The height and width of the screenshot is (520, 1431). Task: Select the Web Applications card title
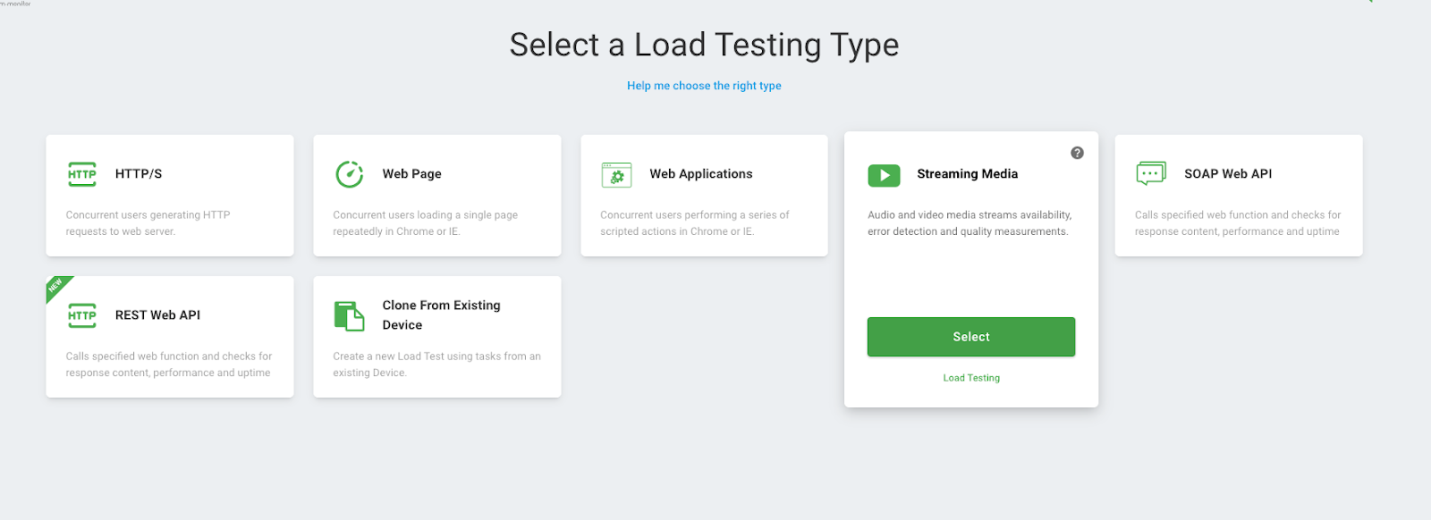(x=700, y=174)
